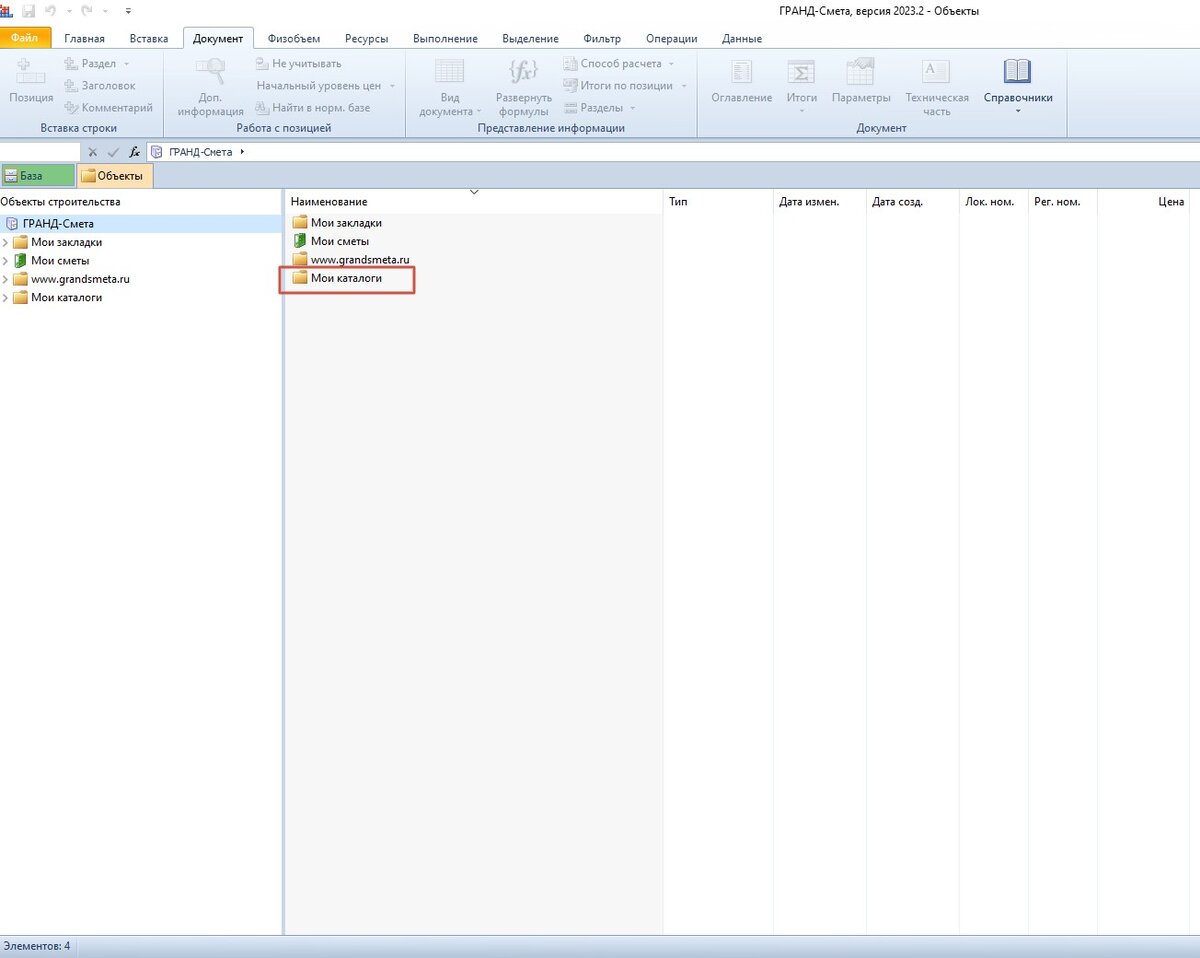This screenshot has height=958, width=1200.
Task: Open the Вид документа menu
Action: 449,87
